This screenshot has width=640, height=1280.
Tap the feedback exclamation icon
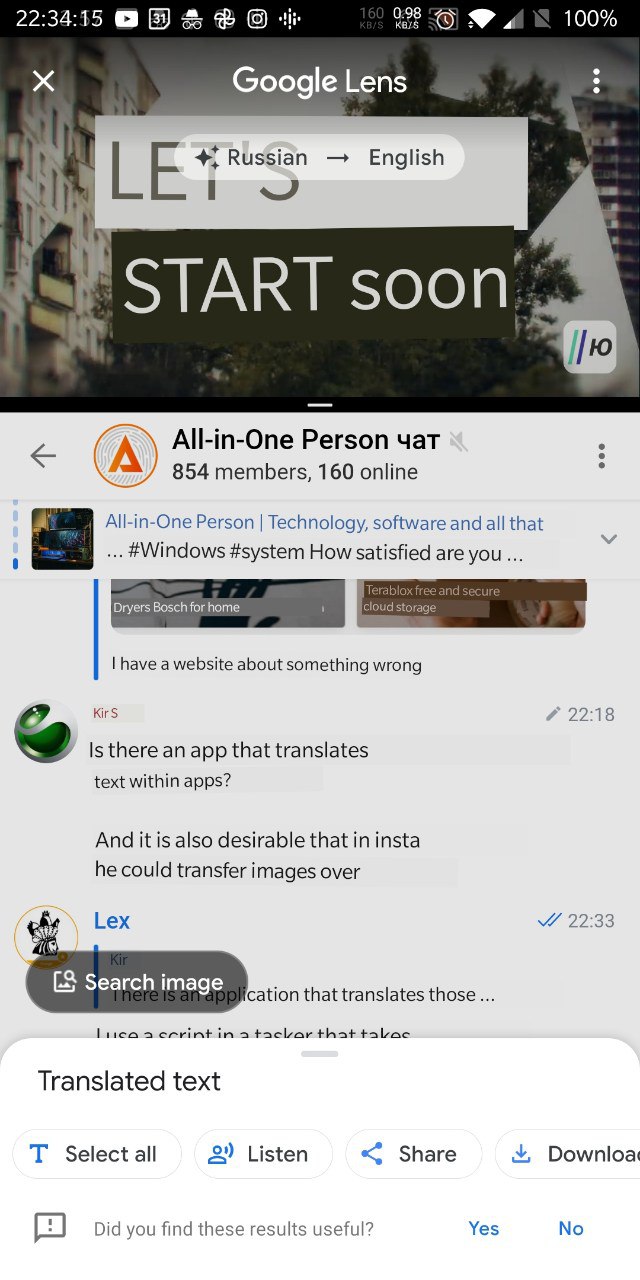pyautogui.click(x=50, y=1228)
